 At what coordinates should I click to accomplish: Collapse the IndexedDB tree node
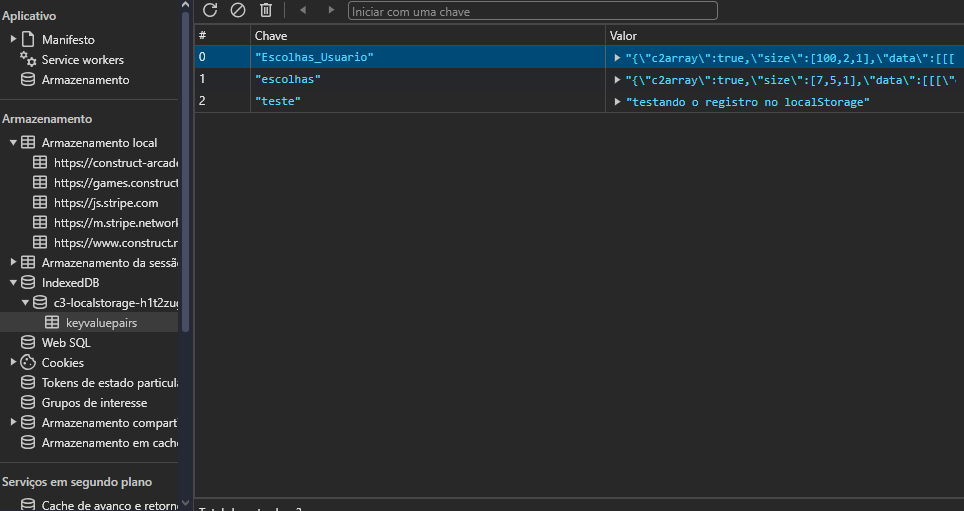coord(14,282)
